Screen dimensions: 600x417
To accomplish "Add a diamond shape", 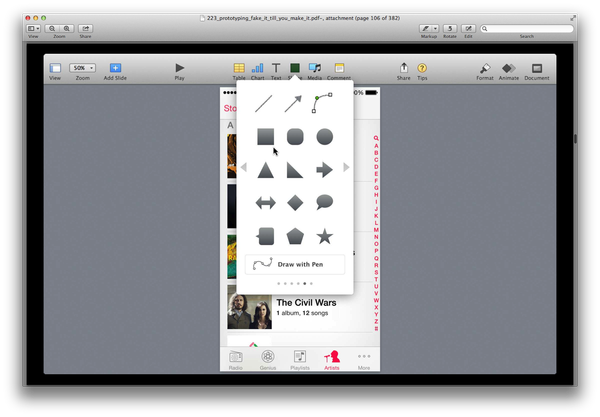I will 295,202.
